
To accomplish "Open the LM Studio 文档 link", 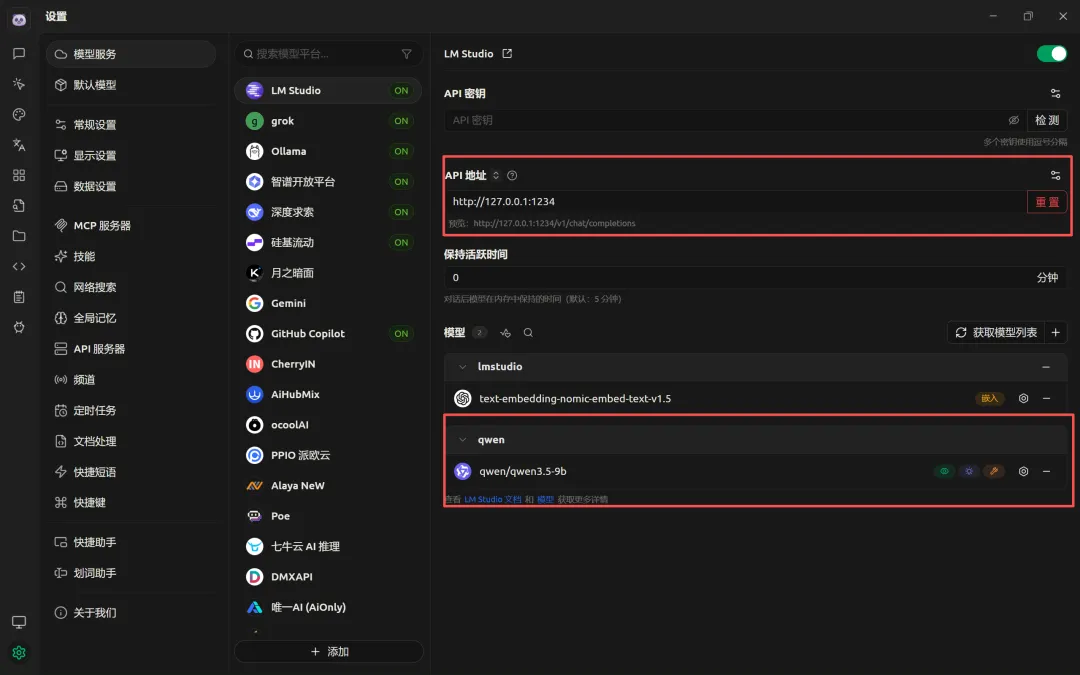I will click(492, 499).
